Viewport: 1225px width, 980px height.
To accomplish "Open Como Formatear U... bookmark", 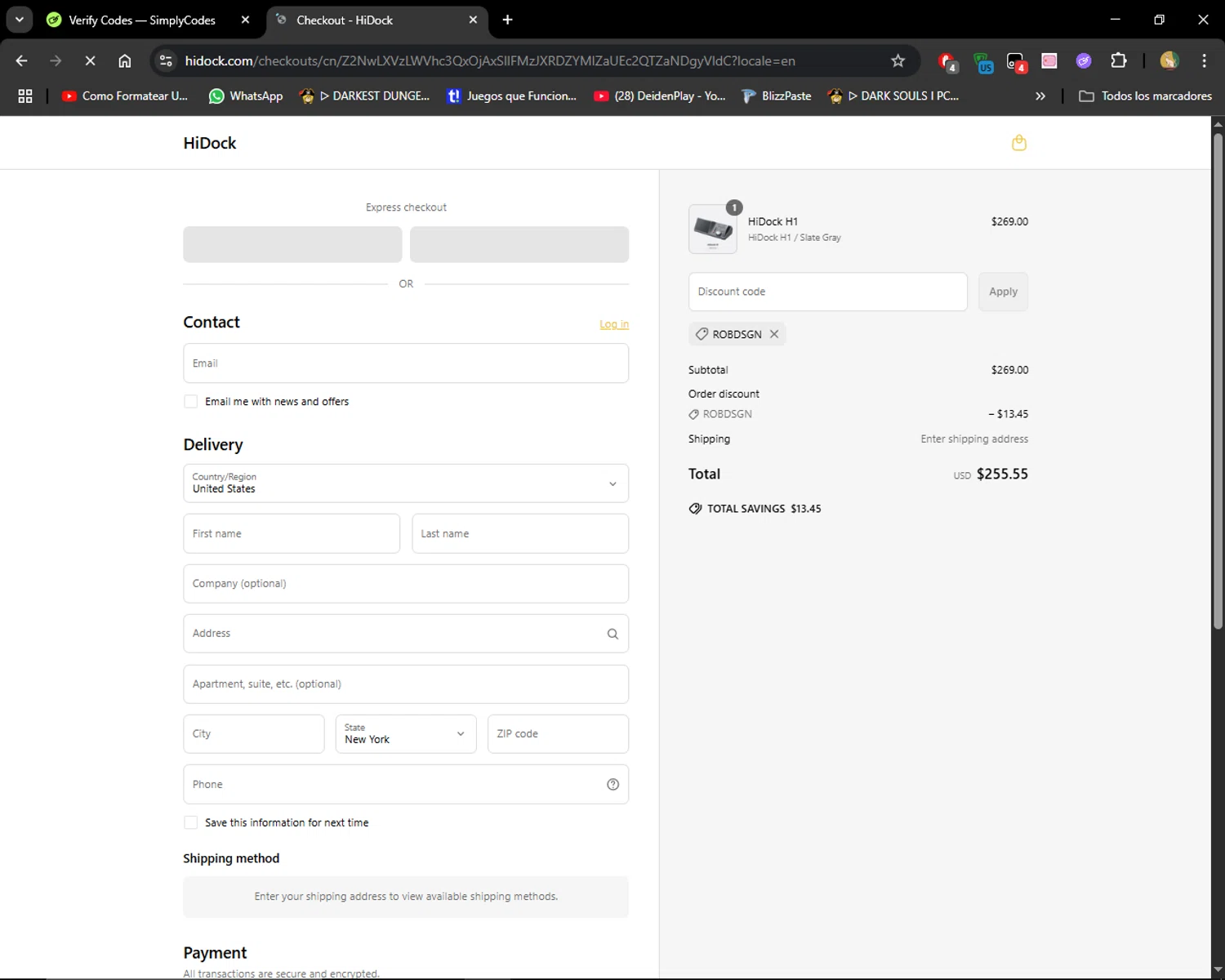I will pos(126,96).
